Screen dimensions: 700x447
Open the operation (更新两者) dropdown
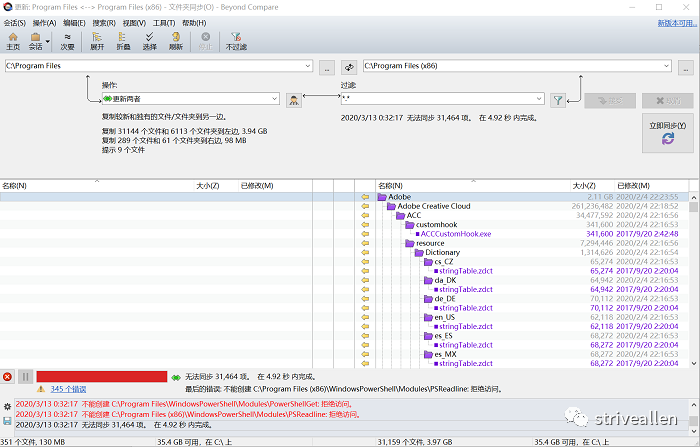tap(275, 99)
